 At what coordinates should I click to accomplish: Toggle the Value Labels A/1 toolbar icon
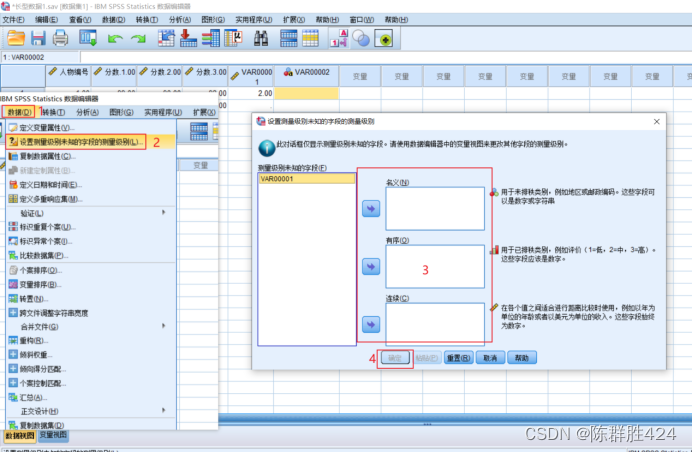click(x=339, y=38)
